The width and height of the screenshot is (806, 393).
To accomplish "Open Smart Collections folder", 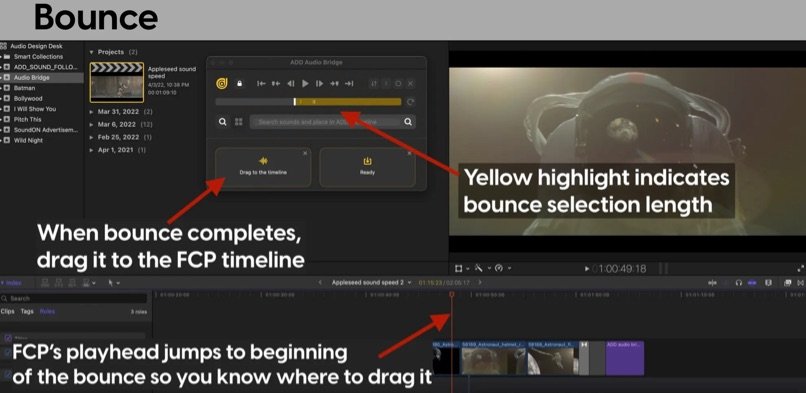I will pyautogui.click(x=38, y=57).
